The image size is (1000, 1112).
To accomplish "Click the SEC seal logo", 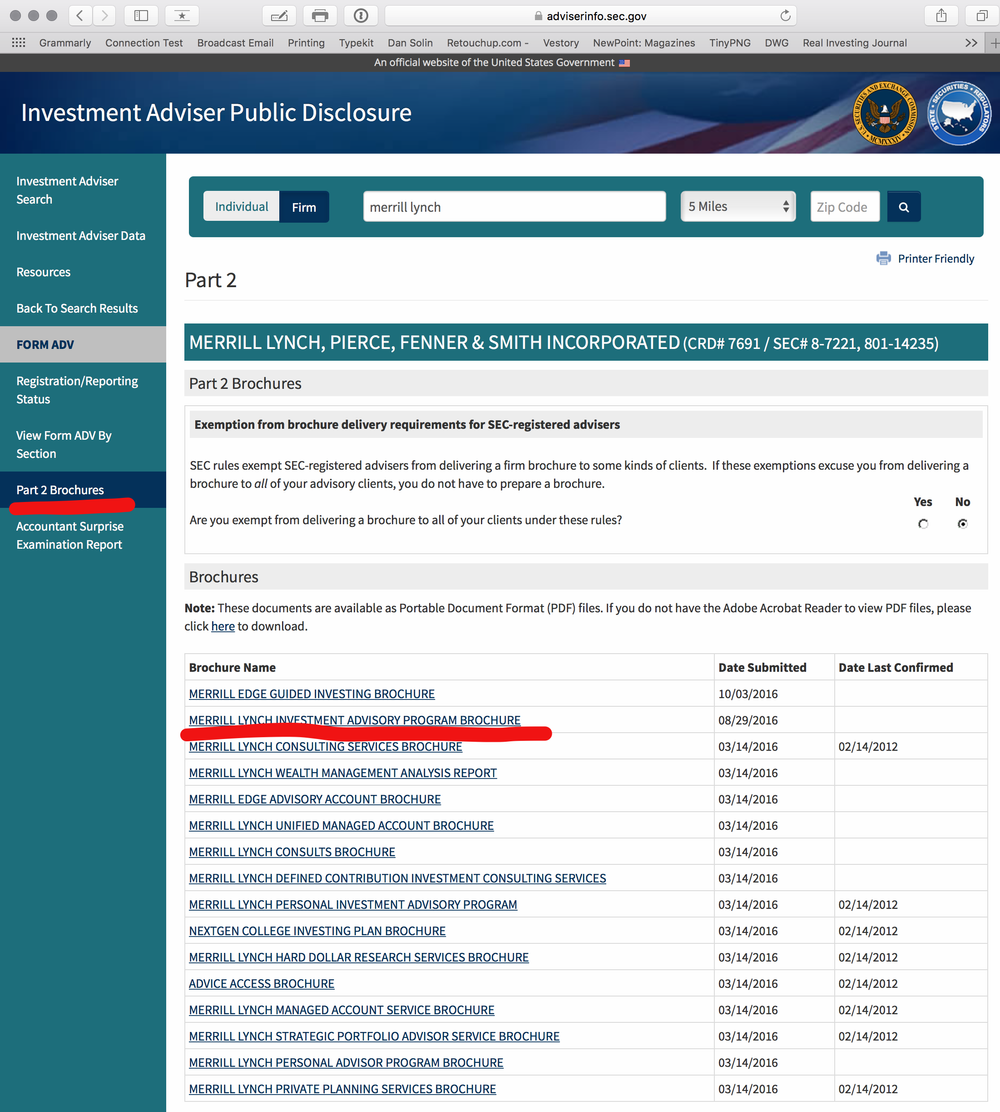I will coord(884,113).
